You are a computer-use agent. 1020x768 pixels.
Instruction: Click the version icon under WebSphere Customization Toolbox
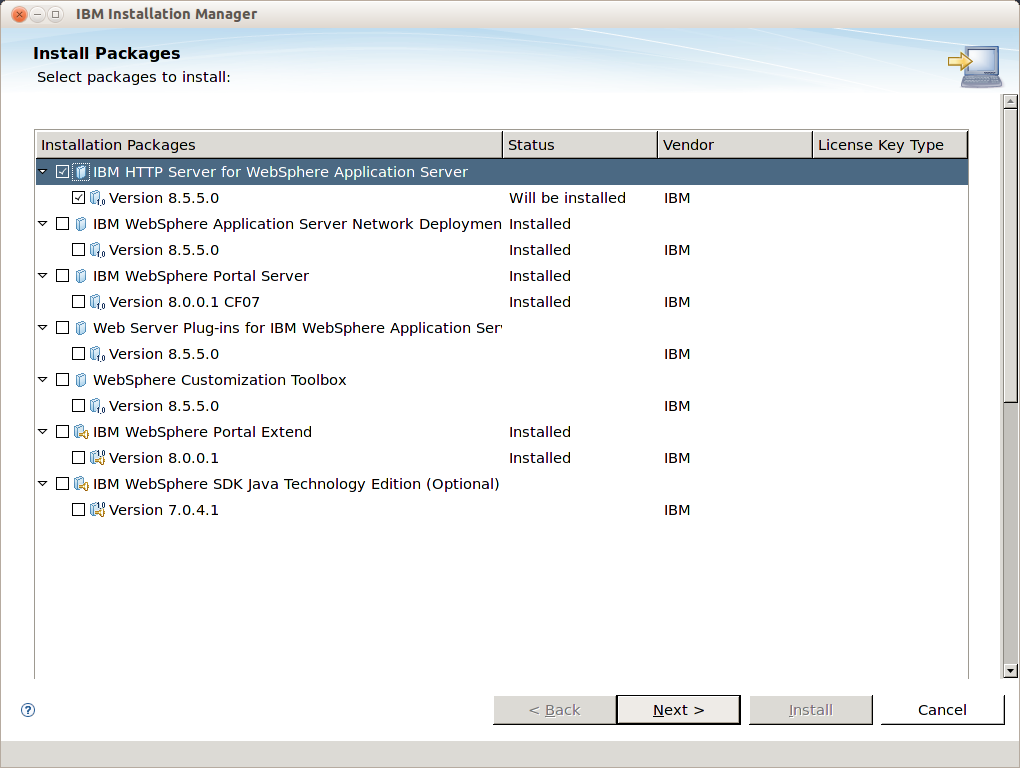(98, 406)
